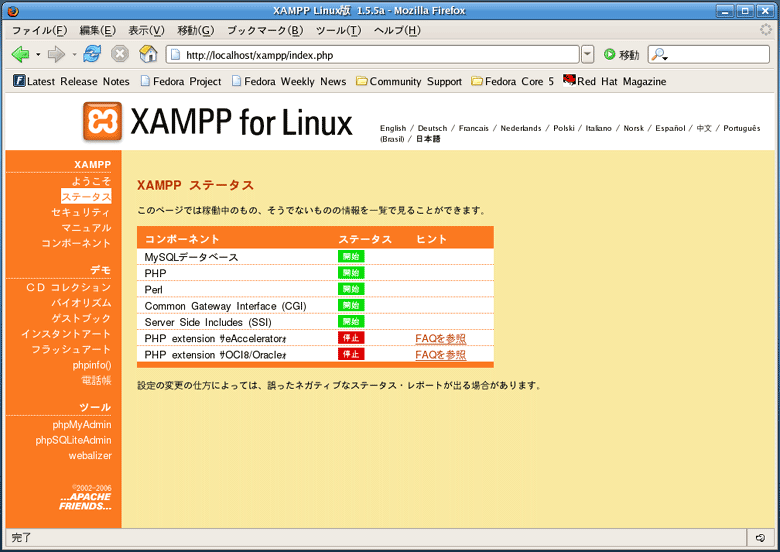Switch language to English

(393, 128)
